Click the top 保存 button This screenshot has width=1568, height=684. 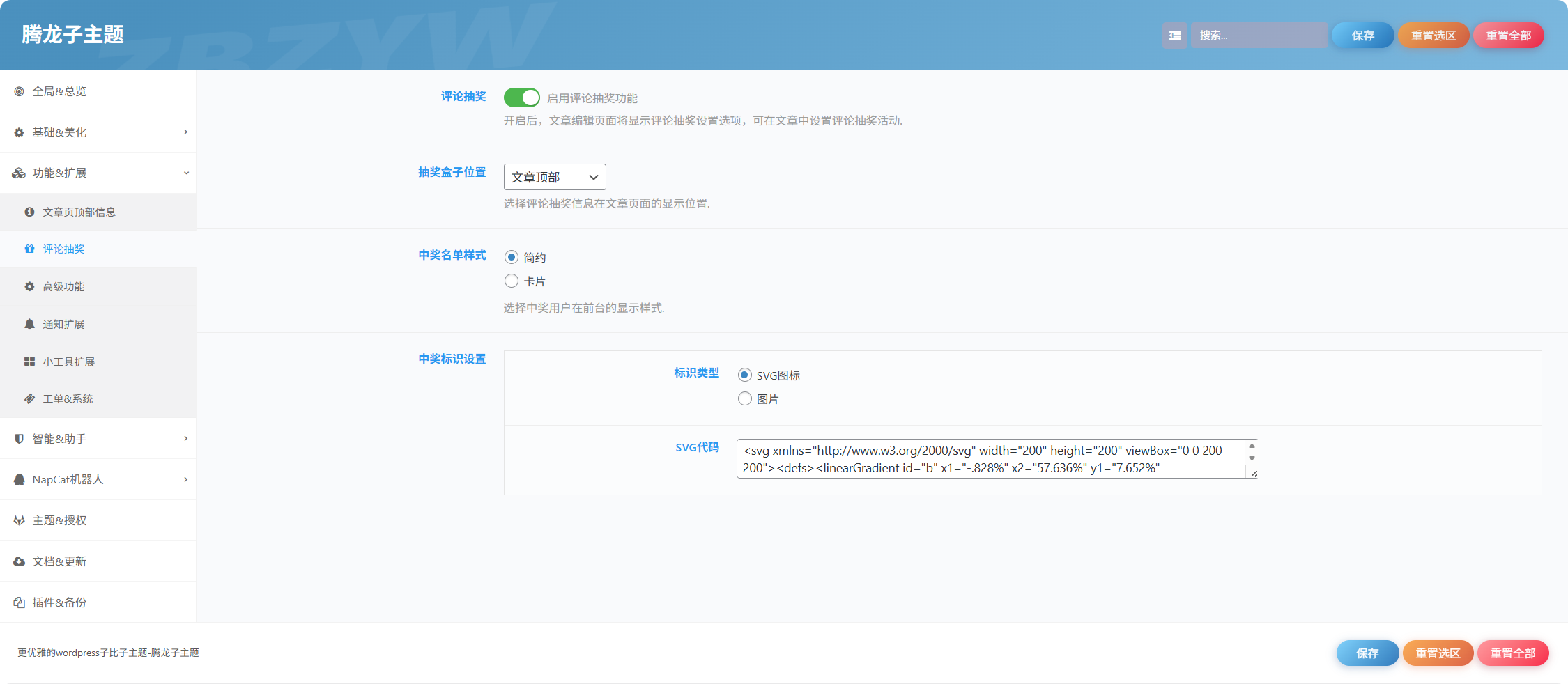[1362, 36]
